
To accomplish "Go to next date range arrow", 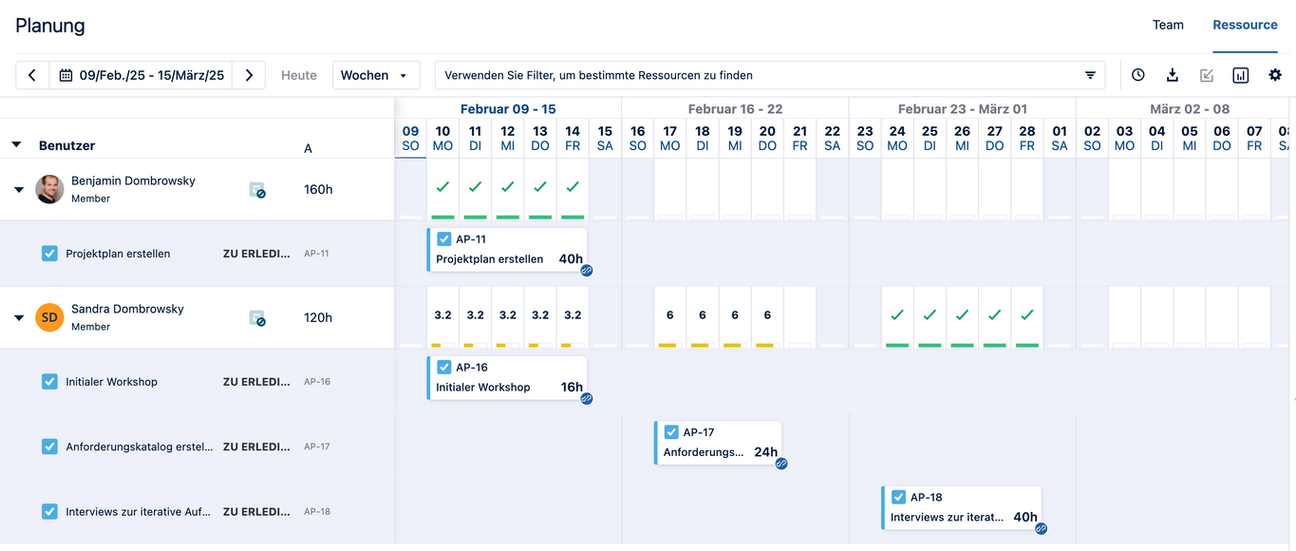I will (x=249, y=75).
